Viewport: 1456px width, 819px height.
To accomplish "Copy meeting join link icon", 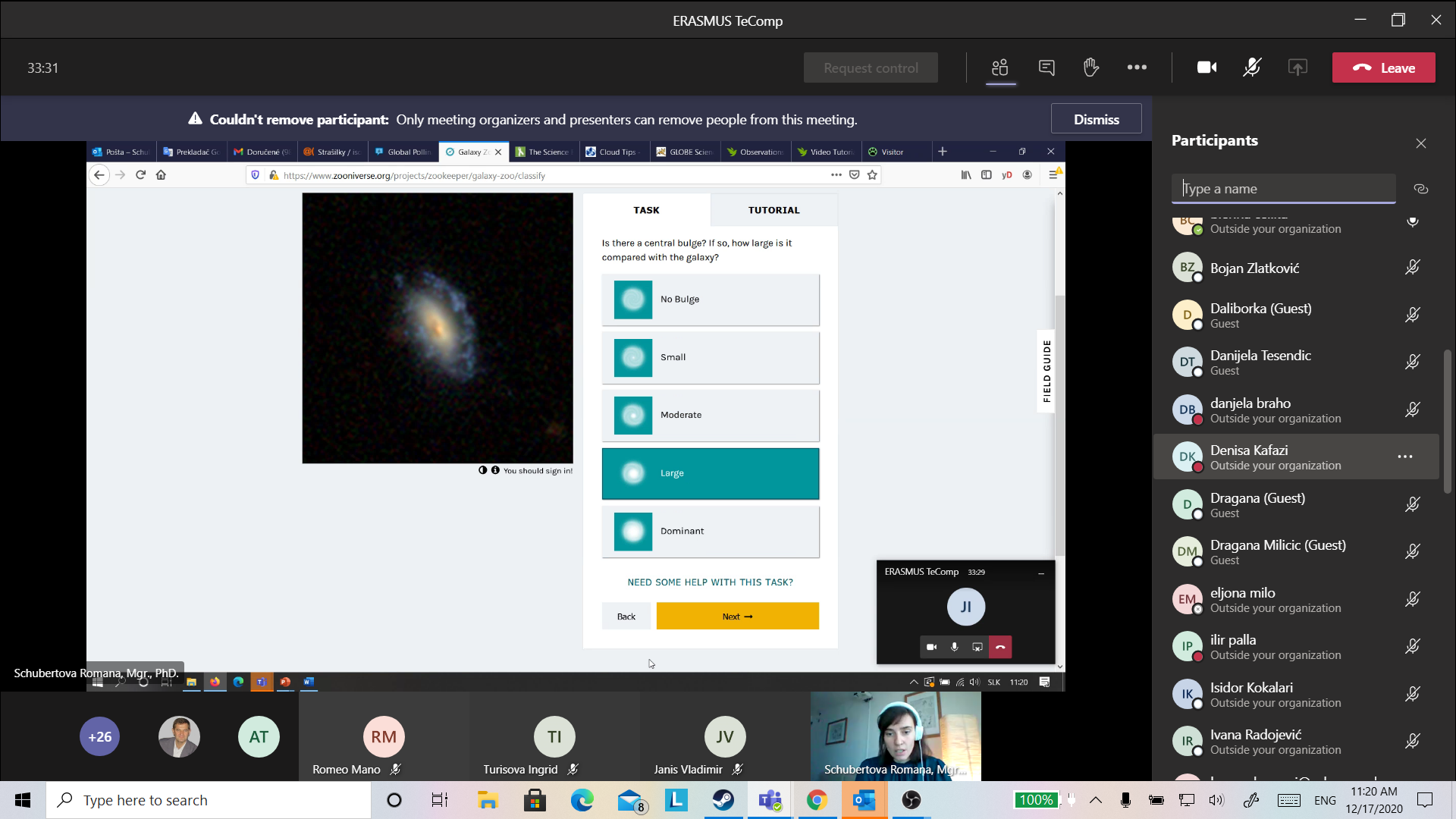I will pos(1421,189).
